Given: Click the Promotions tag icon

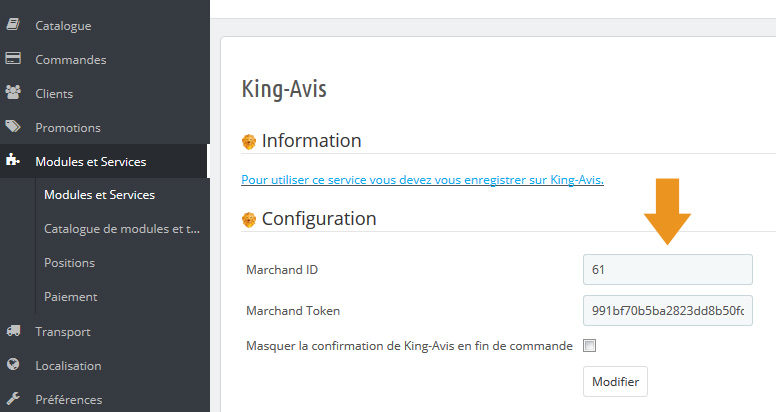Looking at the screenshot, I should [13, 126].
